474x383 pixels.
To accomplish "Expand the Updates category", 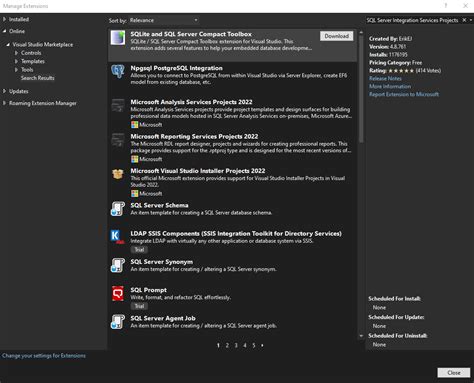I will pos(4,91).
